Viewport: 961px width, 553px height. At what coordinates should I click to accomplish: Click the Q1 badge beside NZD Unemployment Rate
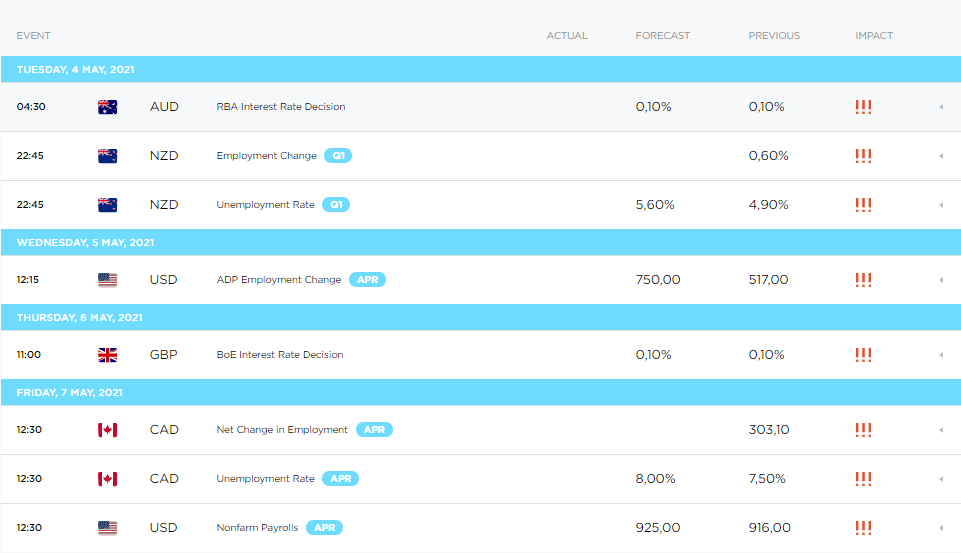337,205
